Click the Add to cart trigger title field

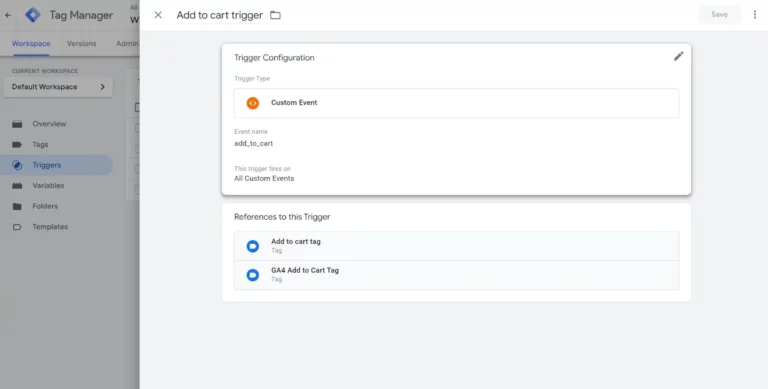coord(219,15)
